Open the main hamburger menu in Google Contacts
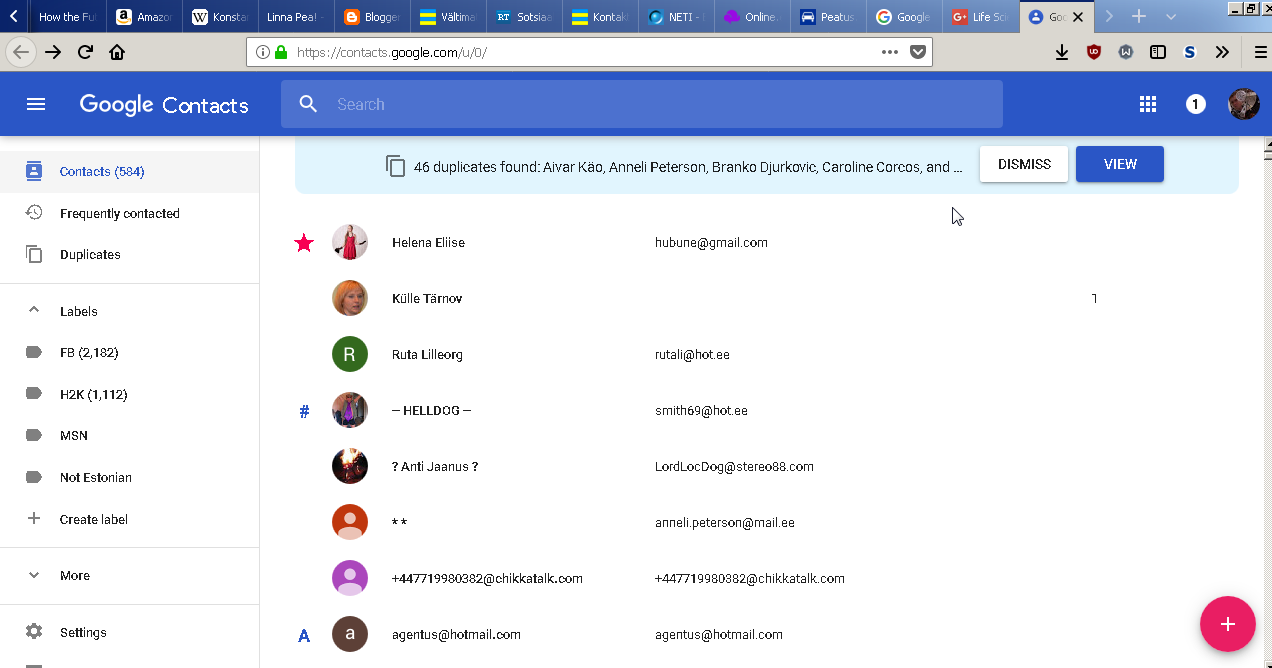Image resolution: width=1272 pixels, height=668 pixels. [x=36, y=104]
